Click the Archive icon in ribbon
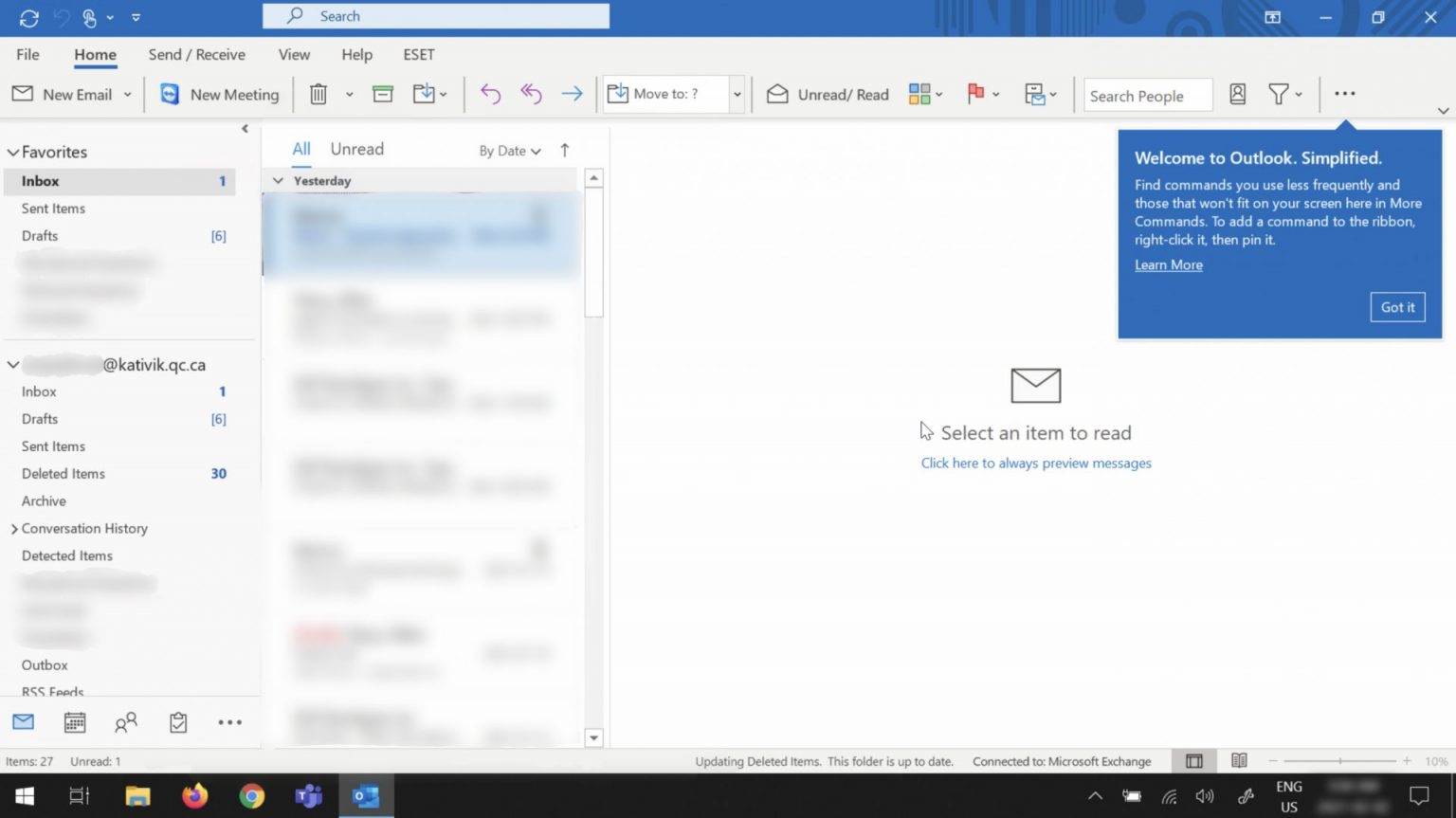 click(383, 94)
